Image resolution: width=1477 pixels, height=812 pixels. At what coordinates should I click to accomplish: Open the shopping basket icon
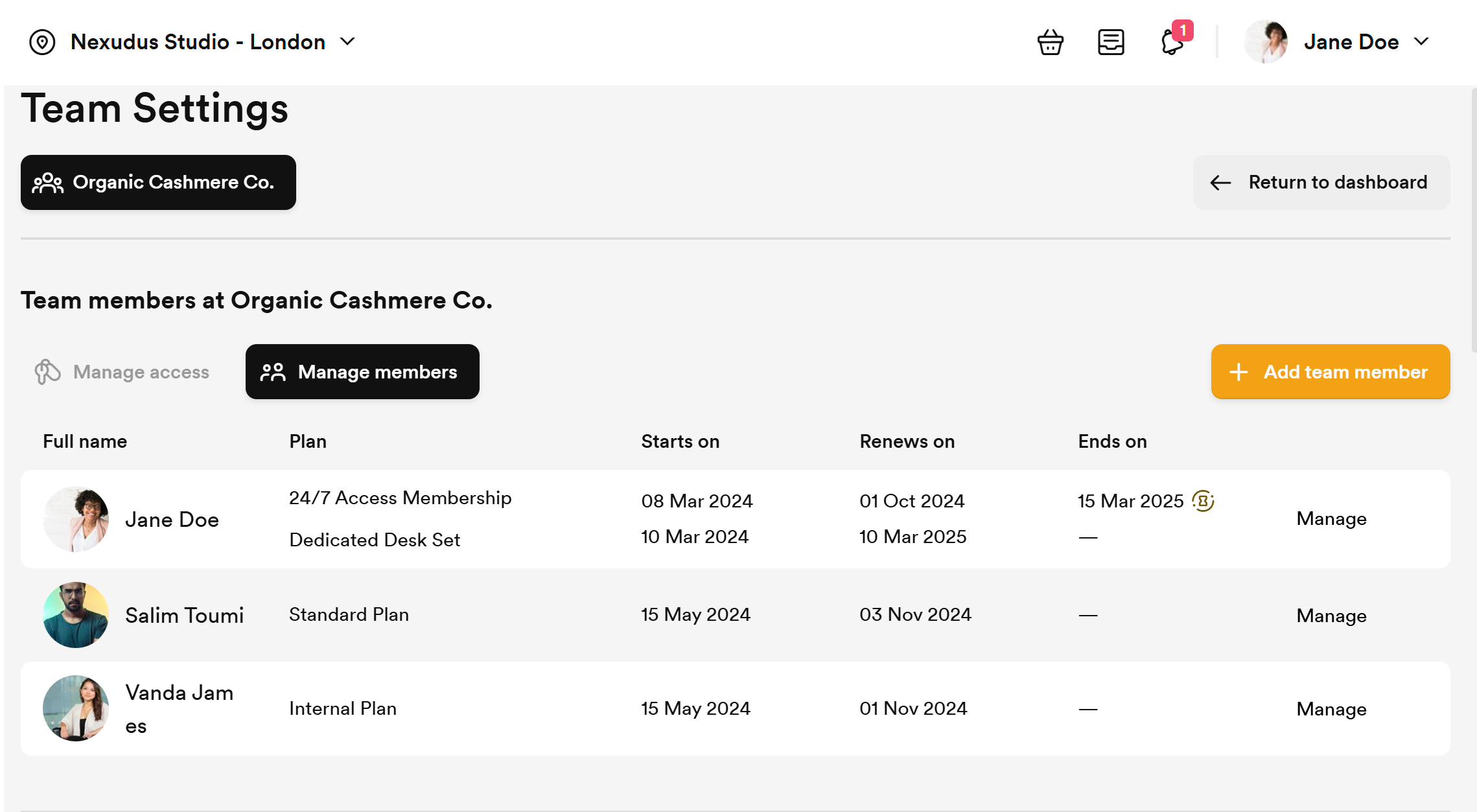click(1050, 42)
